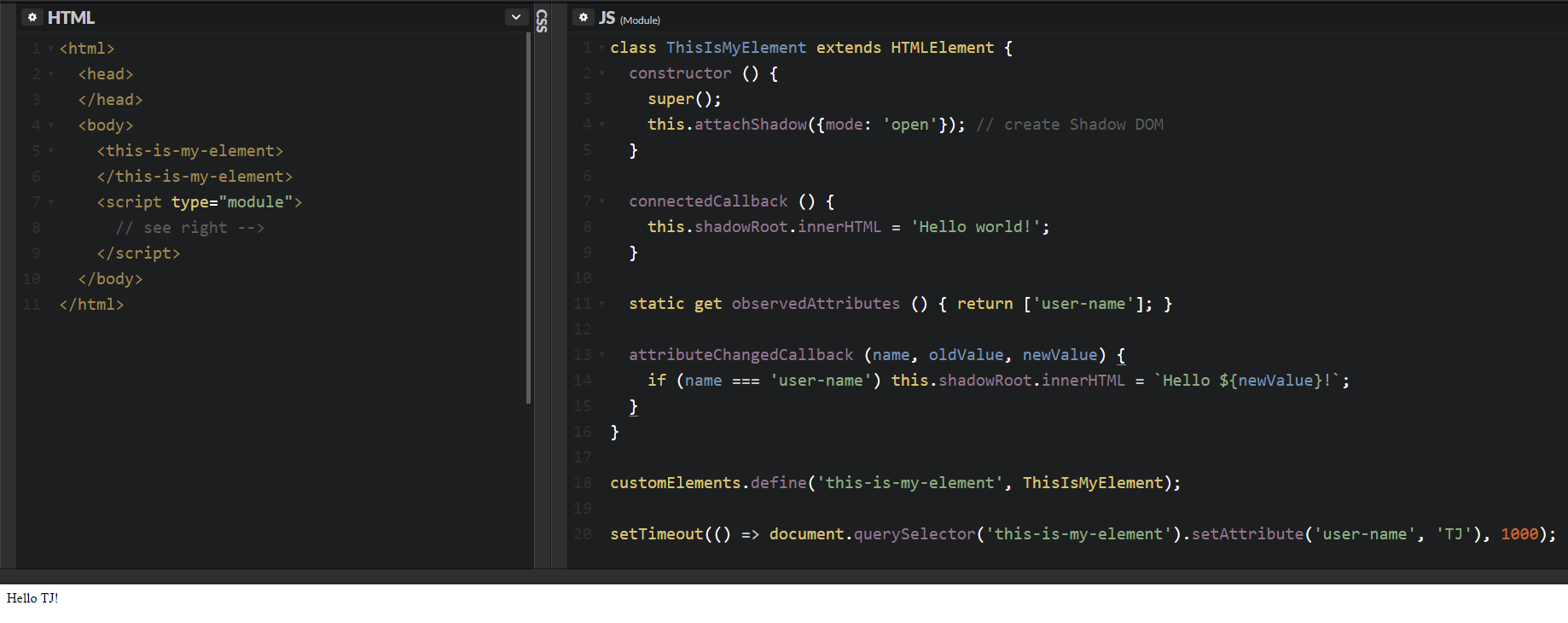Fold the attributeChangedCallback method
Viewport: 1568px width, 623px height.
[602, 355]
